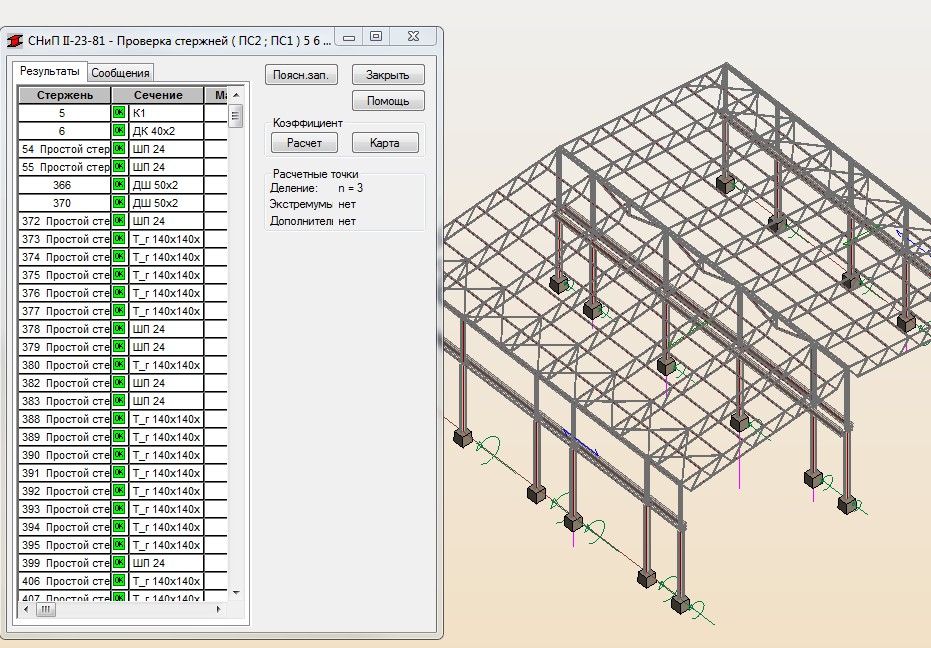Image resolution: width=931 pixels, height=648 pixels.
Task: Click the table's vertical scrollbar down arrow
Action: 236,593
